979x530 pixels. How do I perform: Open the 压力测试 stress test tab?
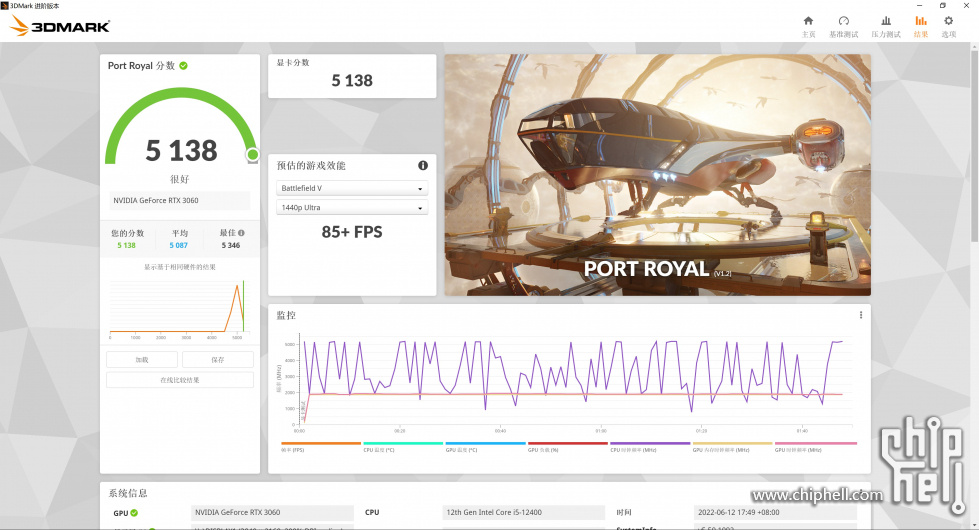click(885, 27)
